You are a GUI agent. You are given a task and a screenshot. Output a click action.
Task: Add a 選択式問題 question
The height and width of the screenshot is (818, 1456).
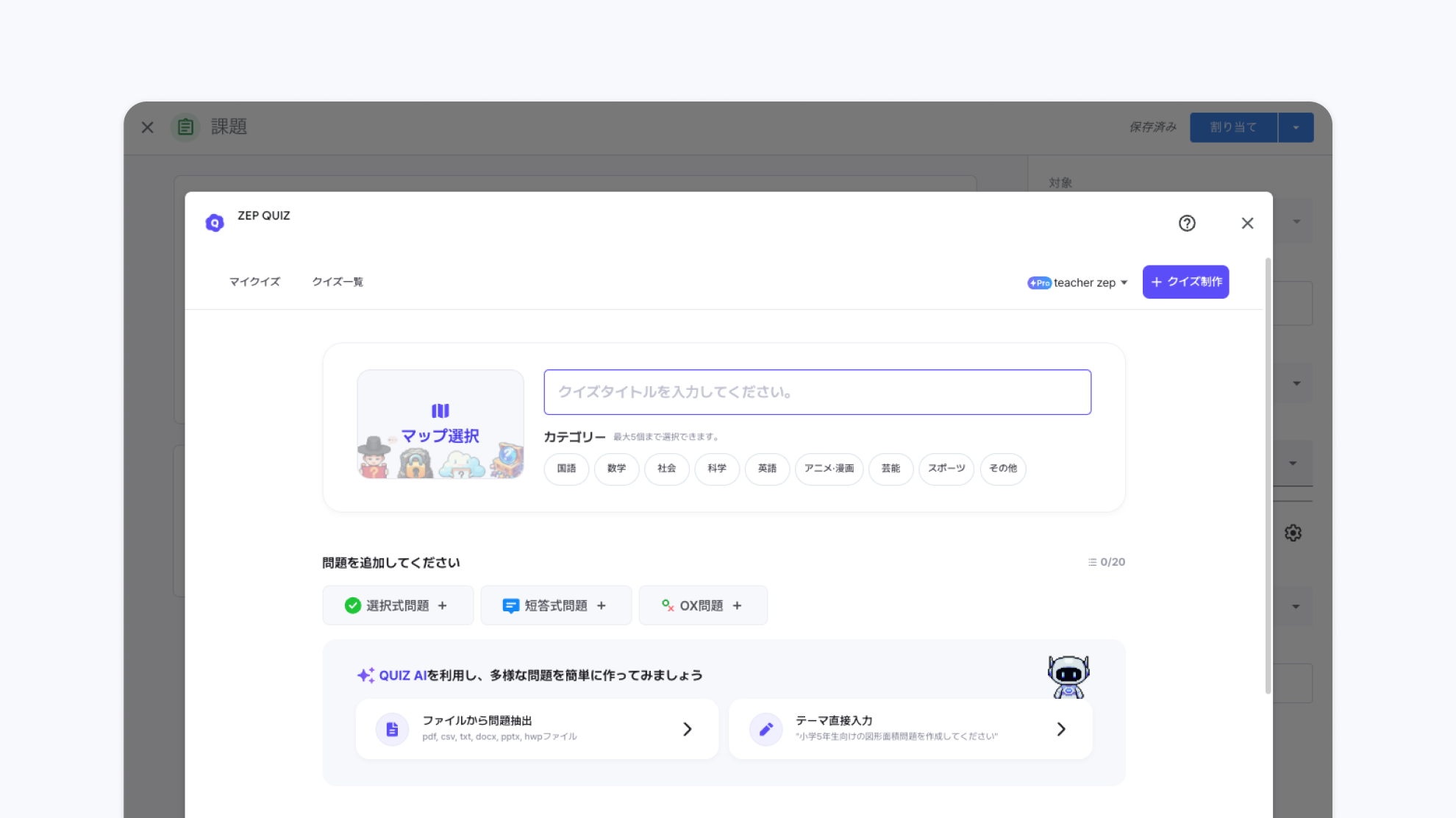(x=398, y=605)
